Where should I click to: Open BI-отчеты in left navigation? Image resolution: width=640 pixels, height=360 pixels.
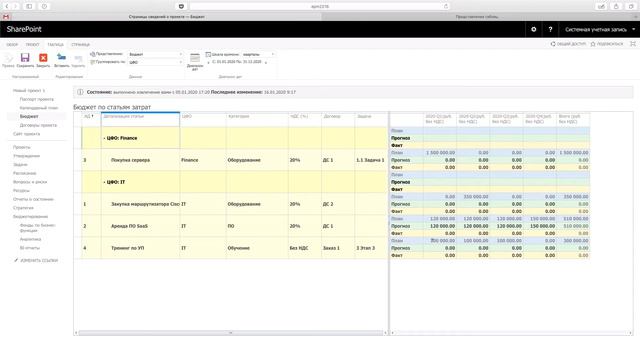point(30,248)
